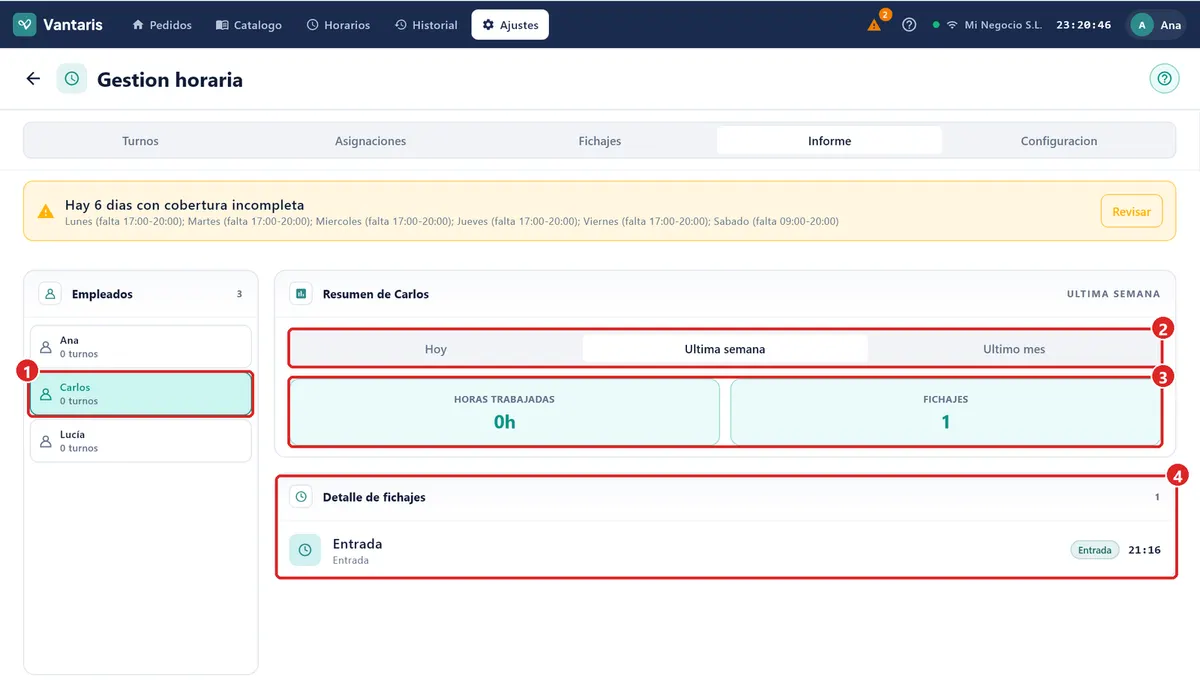Open Ana's user avatar in the top bar
Image resolution: width=1200 pixels, height=692 pixels.
pos(1141,25)
